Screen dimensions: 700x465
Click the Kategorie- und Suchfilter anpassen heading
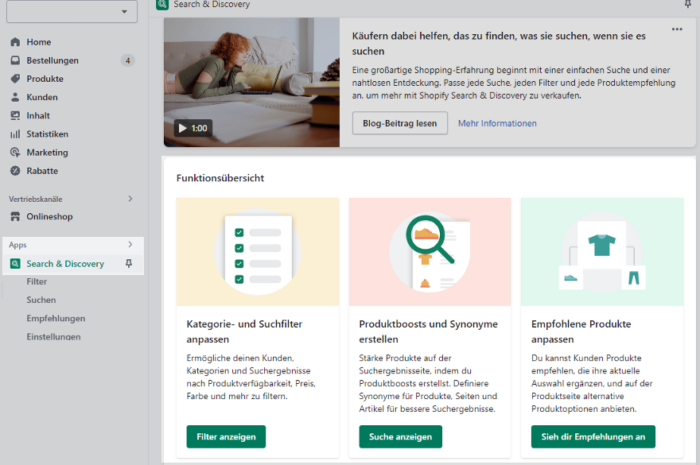tap(244, 332)
